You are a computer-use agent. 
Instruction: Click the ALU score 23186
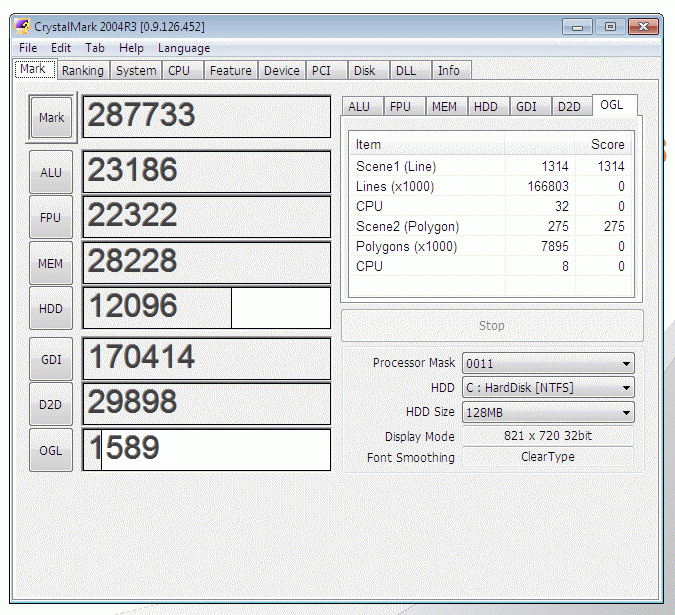point(207,172)
